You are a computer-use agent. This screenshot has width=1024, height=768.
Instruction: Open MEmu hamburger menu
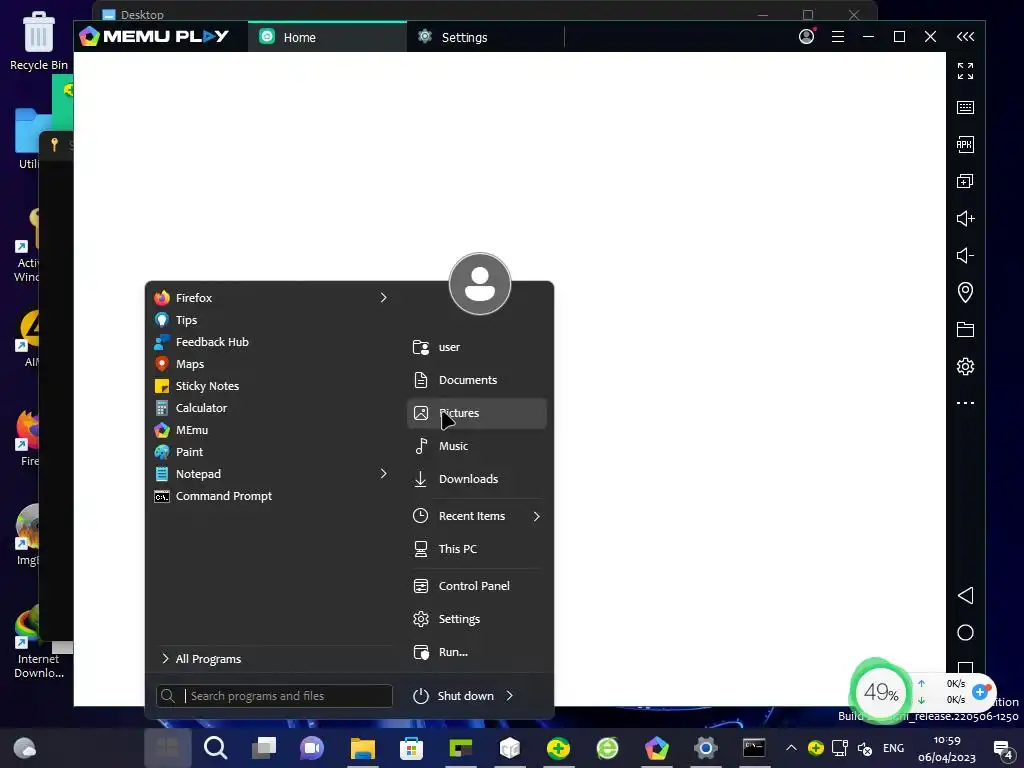point(838,37)
